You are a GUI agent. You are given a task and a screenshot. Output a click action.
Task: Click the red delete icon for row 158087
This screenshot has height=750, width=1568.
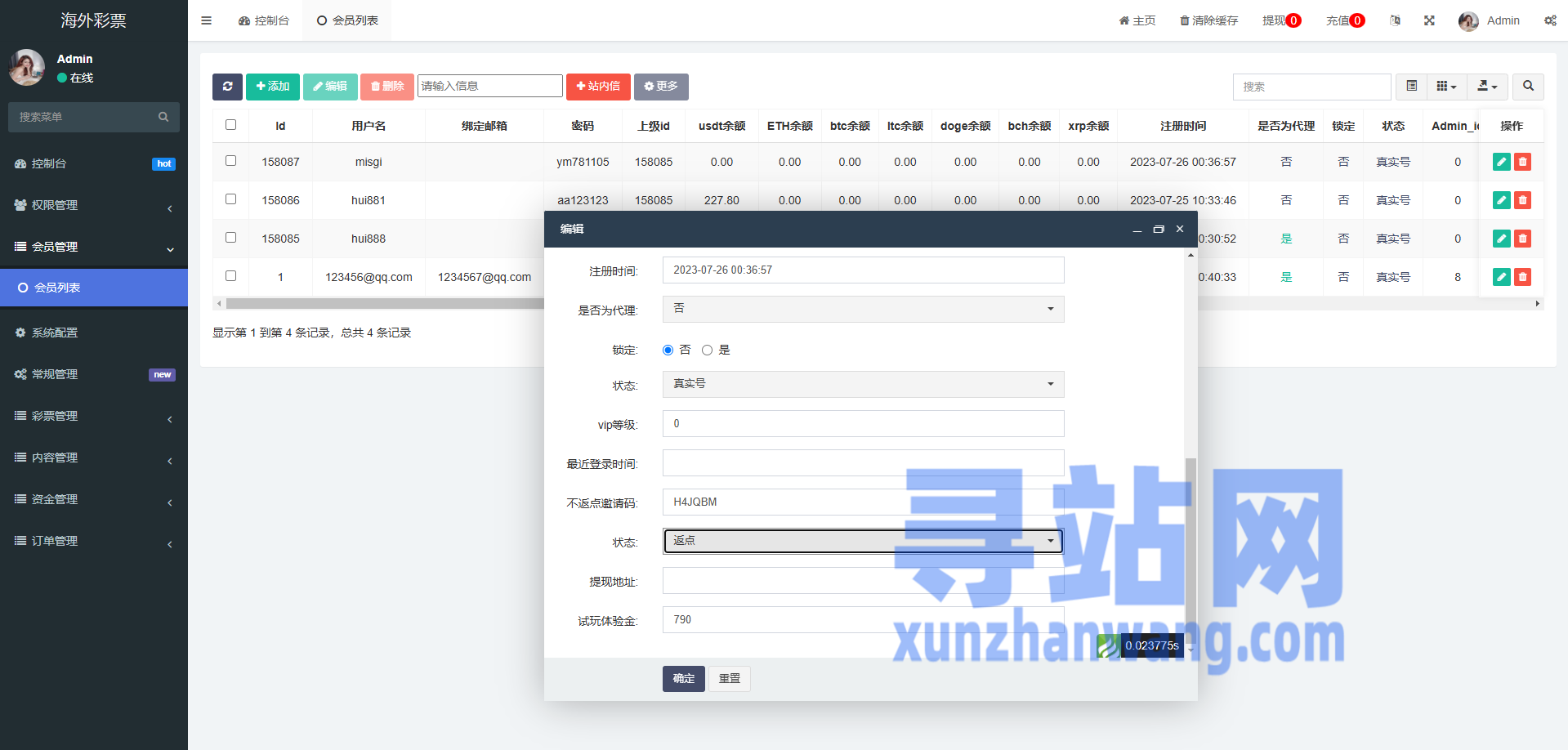point(1522,162)
